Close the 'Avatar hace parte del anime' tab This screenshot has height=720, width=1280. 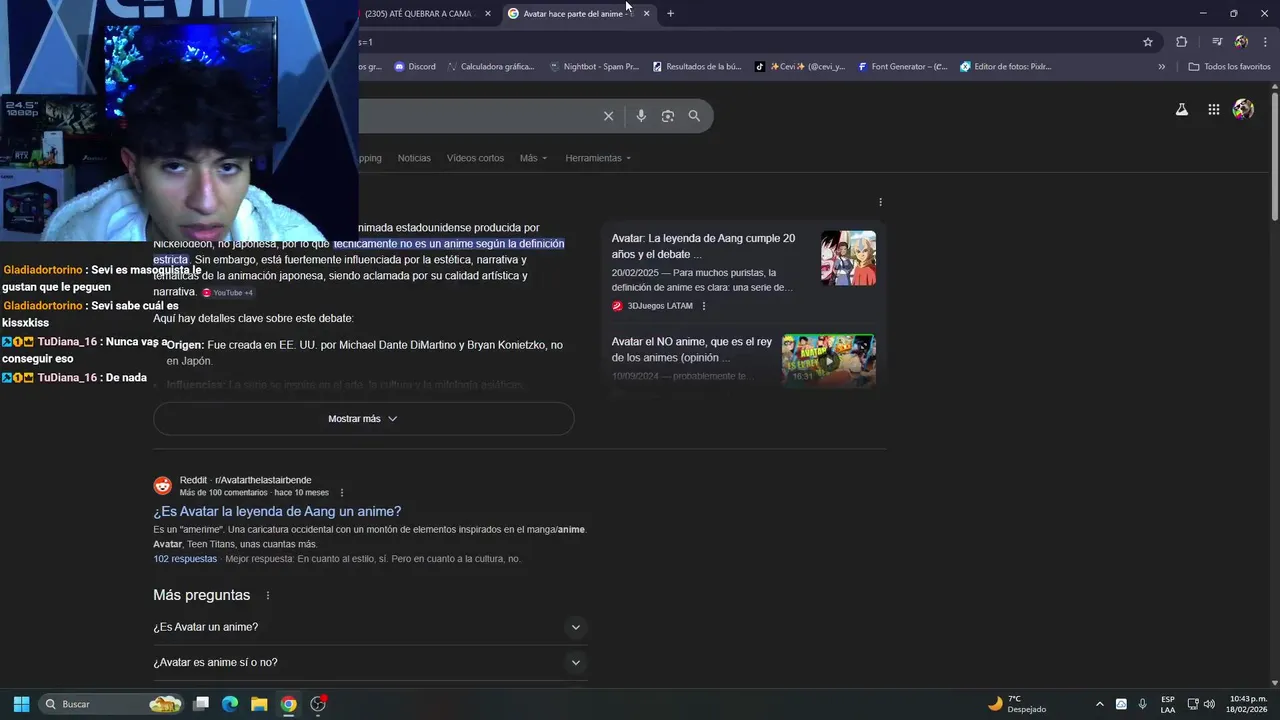pyautogui.click(x=646, y=14)
